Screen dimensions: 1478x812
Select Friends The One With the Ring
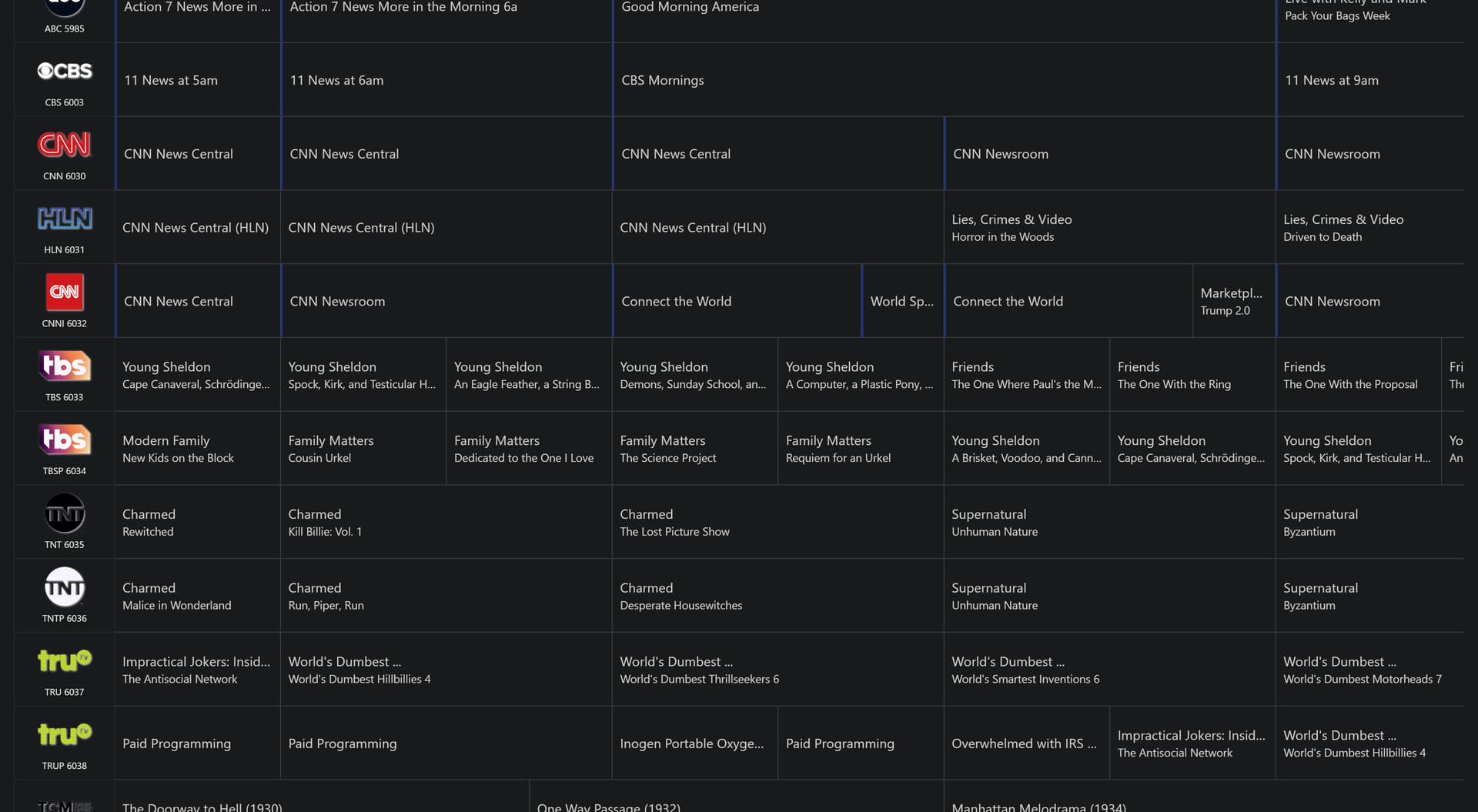[1192, 375]
